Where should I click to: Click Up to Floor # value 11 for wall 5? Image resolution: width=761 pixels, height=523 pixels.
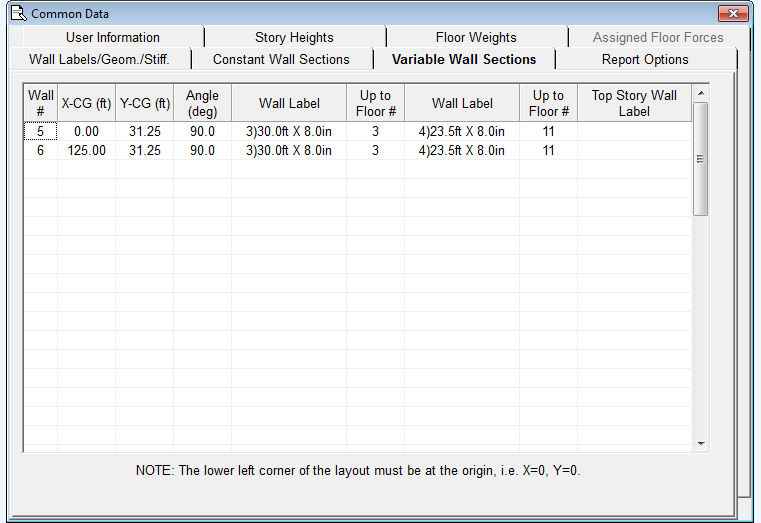548,132
